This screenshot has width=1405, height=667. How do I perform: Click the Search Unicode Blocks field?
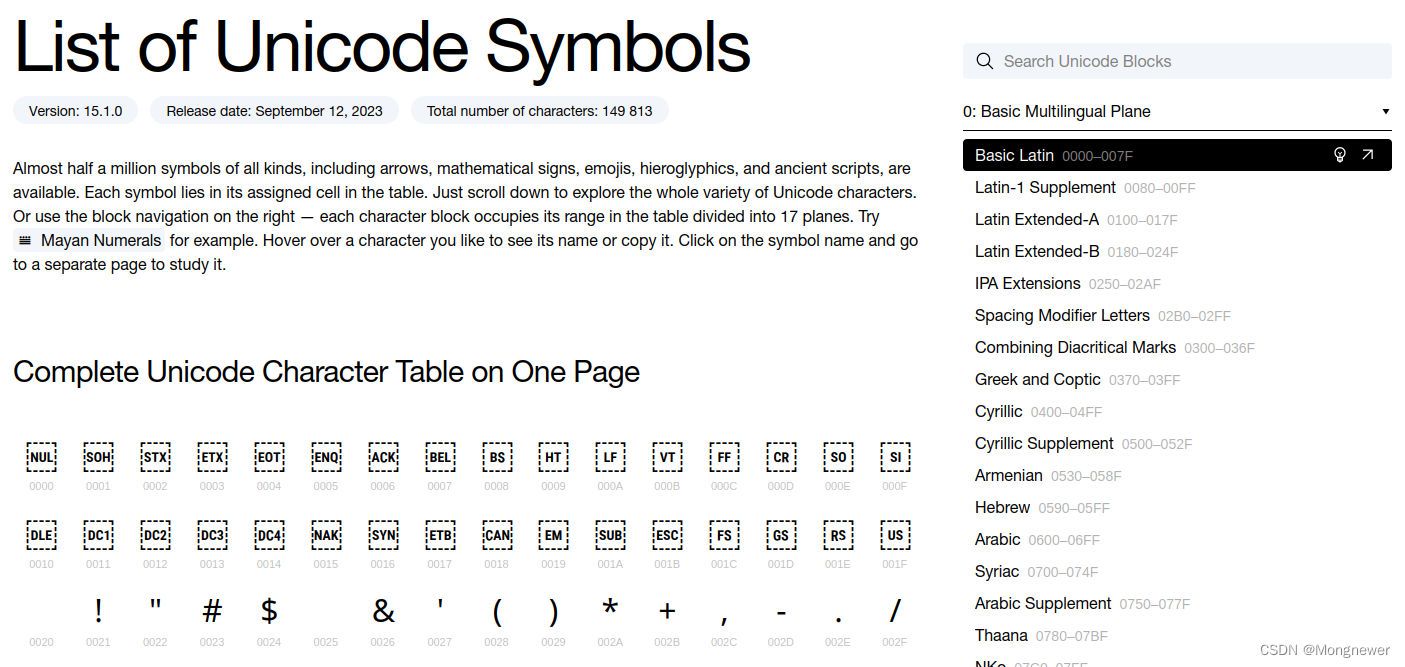1177,61
